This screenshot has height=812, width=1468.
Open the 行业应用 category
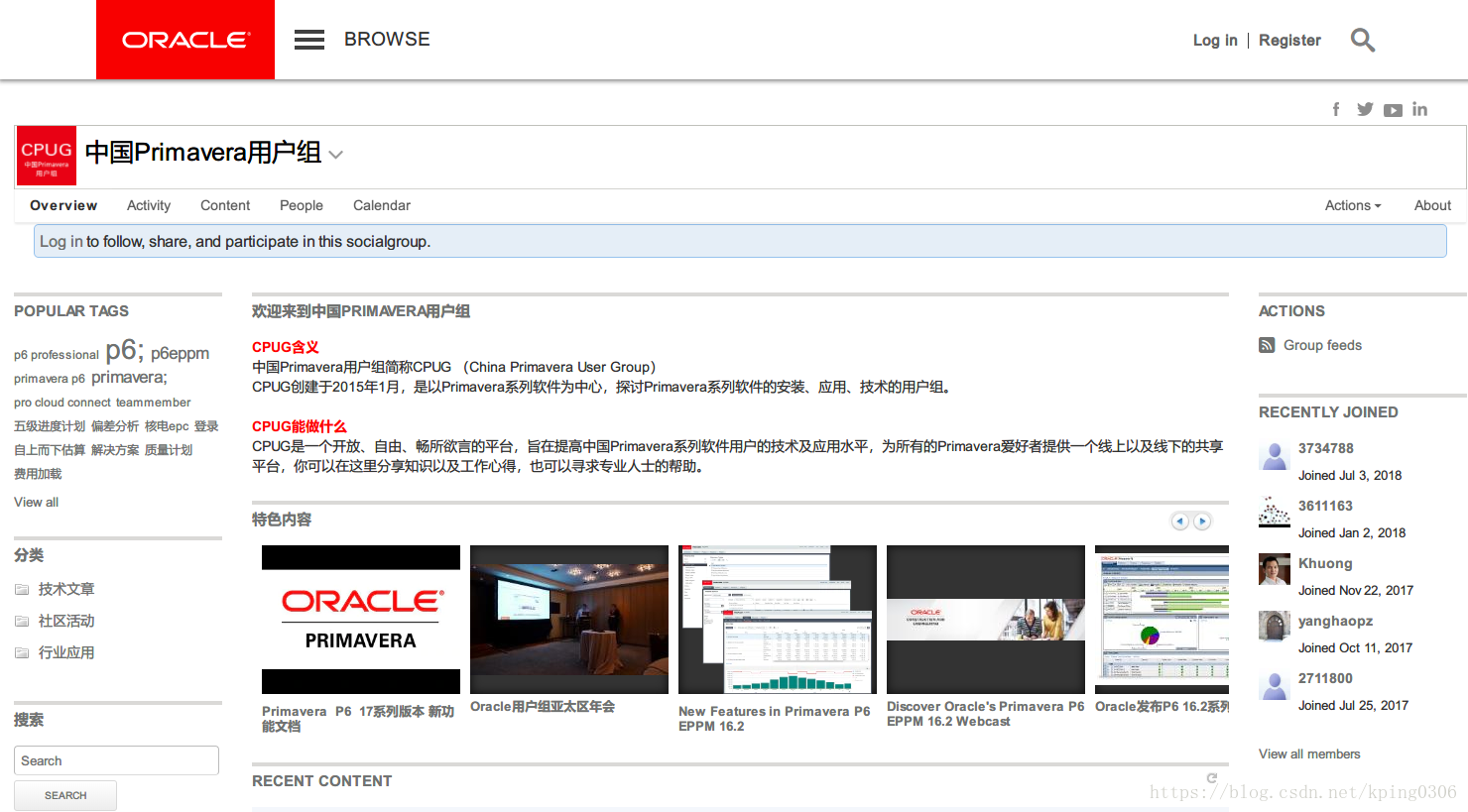[66, 652]
